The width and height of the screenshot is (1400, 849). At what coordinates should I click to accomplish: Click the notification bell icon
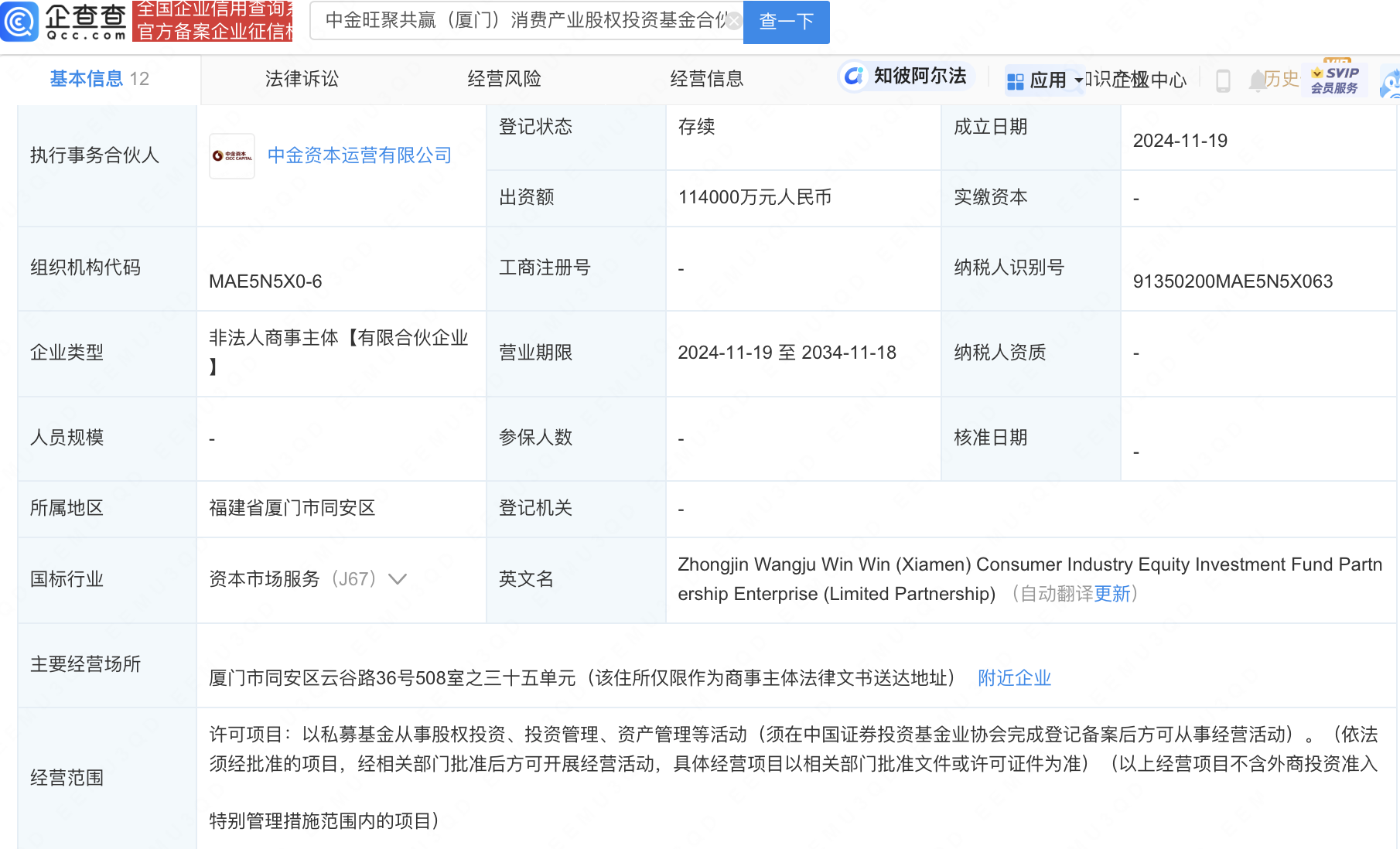1257,80
